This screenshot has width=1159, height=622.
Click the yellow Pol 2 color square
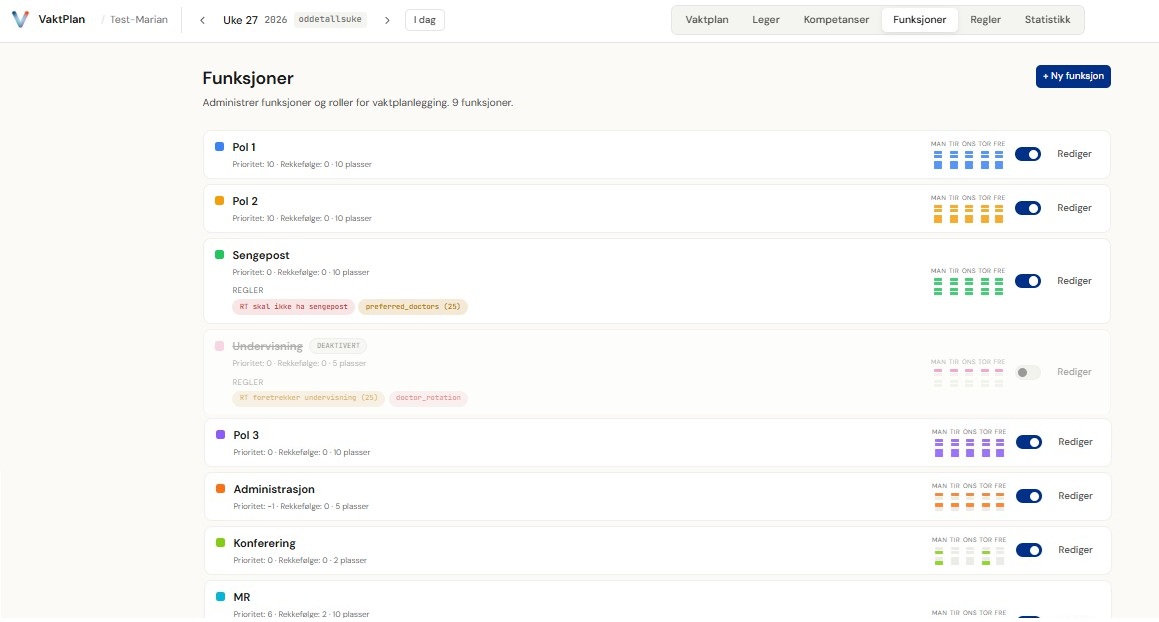tap(220, 200)
